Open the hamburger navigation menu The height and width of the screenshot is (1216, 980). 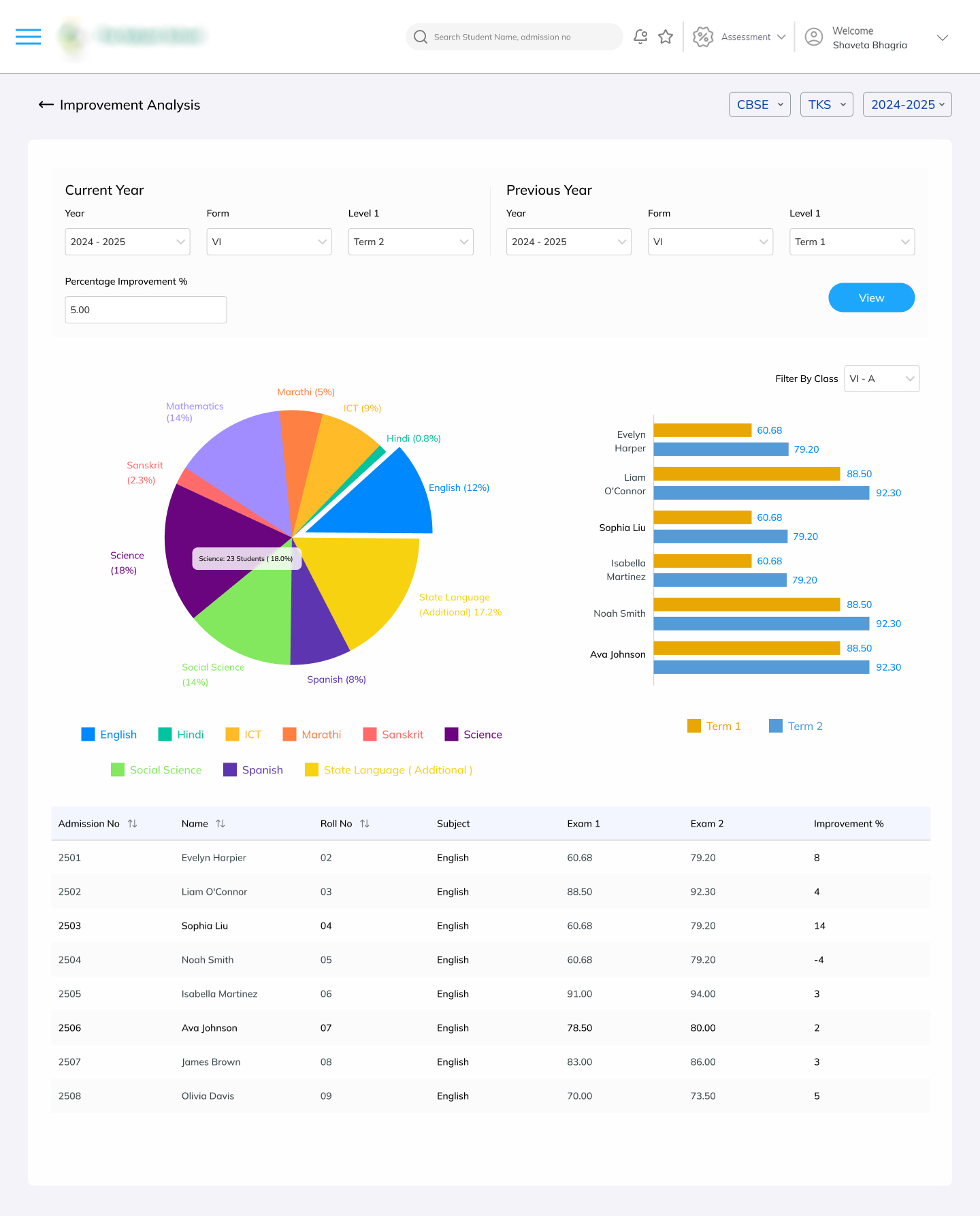(x=28, y=37)
